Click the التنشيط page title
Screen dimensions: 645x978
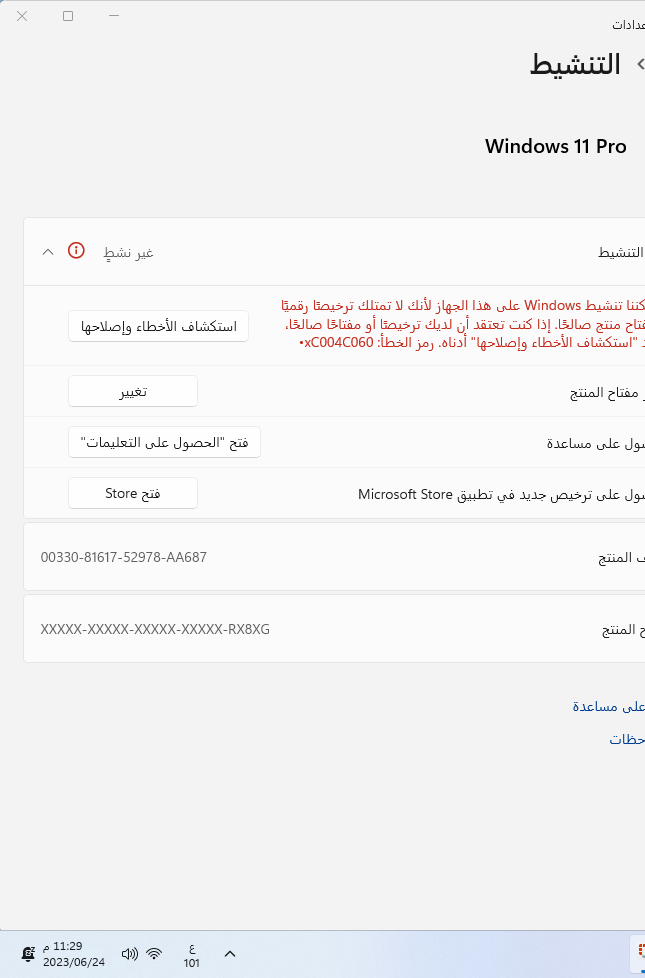coord(575,64)
